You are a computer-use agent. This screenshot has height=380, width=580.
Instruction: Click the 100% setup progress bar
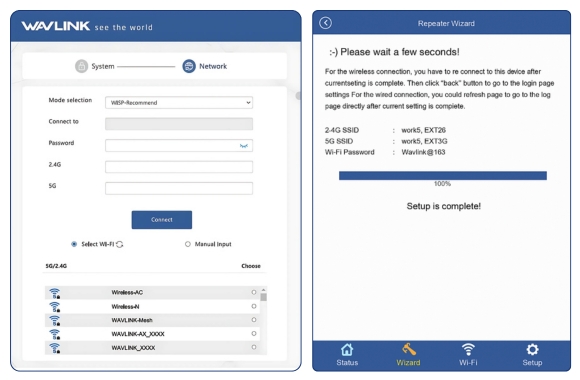(x=443, y=176)
